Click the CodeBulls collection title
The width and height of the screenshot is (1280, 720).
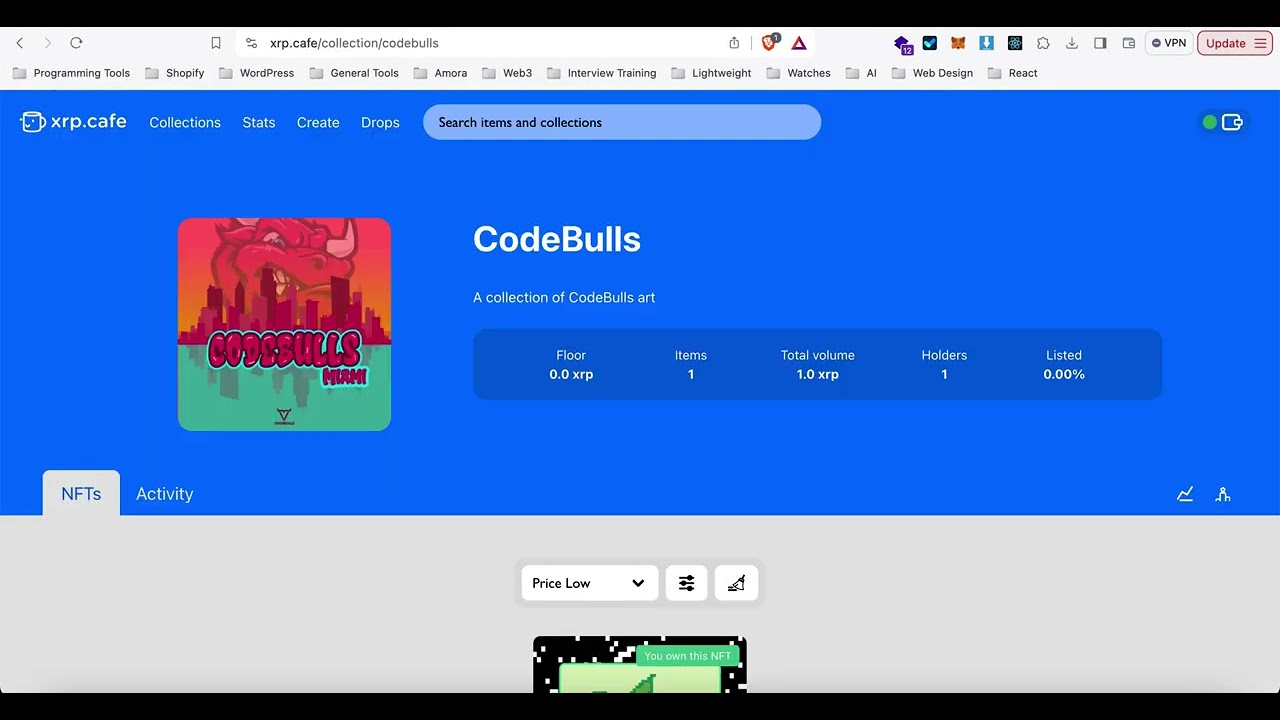[x=557, y=239]
